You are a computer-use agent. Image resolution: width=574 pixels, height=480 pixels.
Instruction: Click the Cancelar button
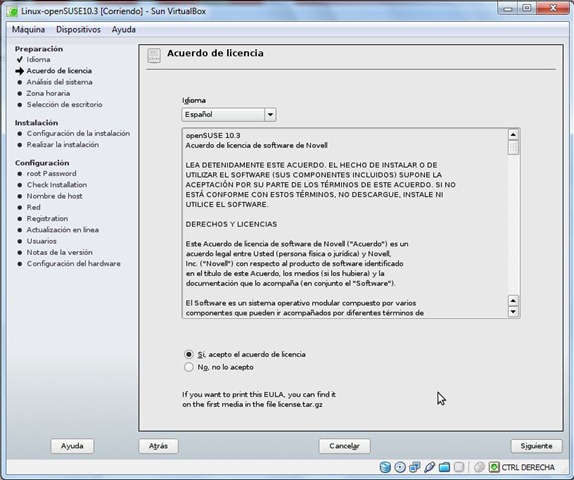[x=344, y=446]
